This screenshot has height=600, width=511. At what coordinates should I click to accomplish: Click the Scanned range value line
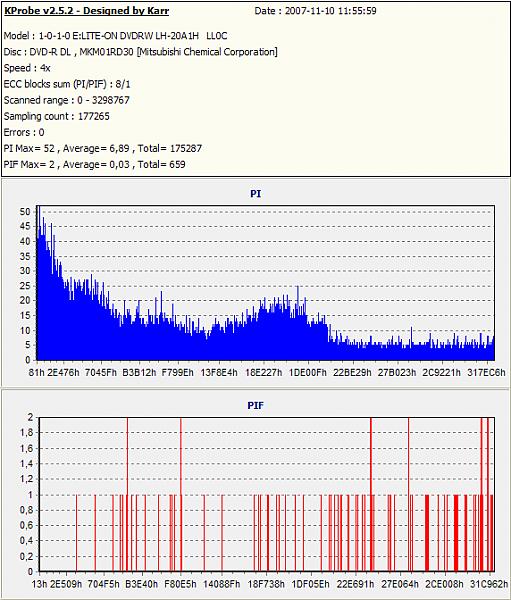tap(67, 100)
